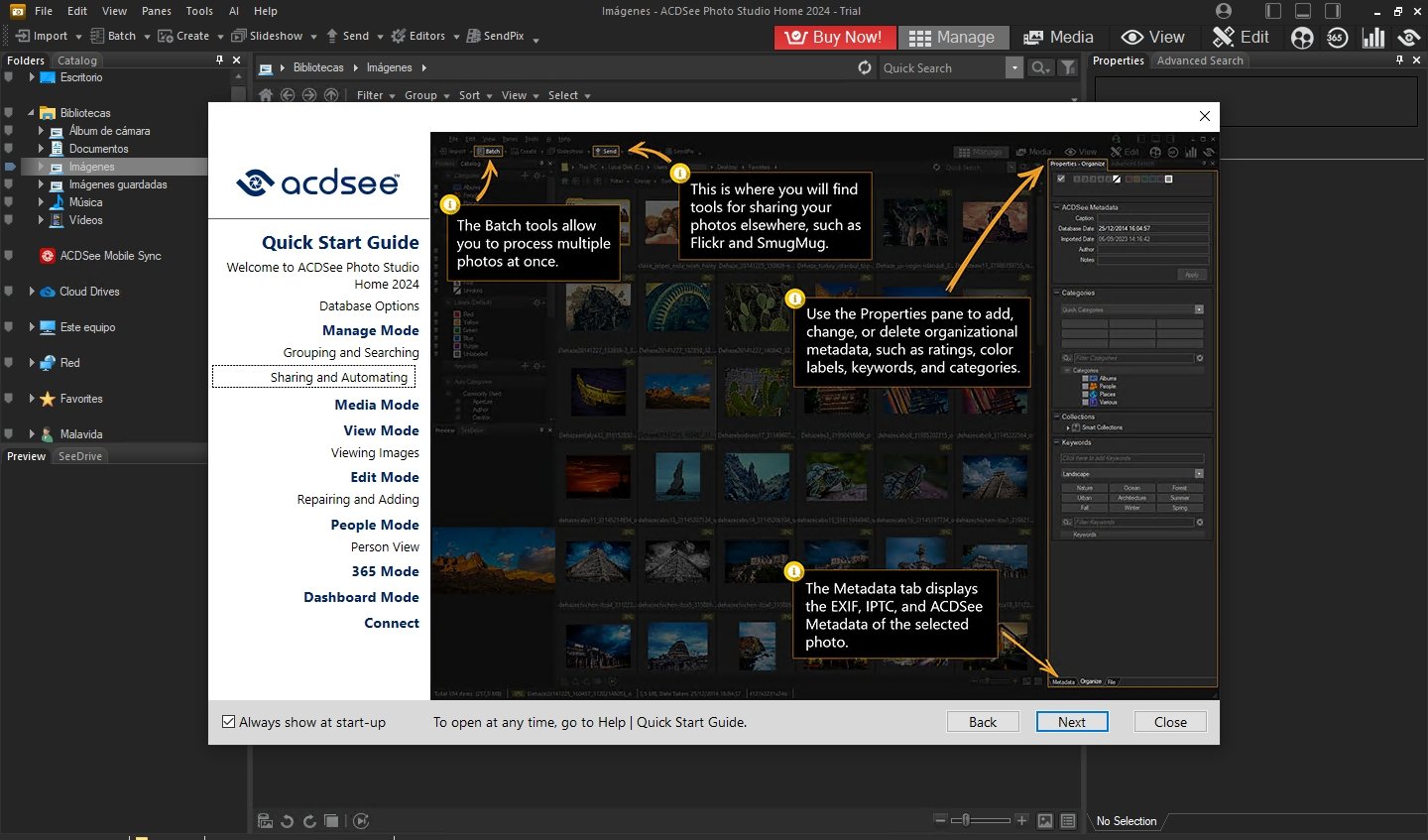Toggle Easy-Select marker beside ACDSee Mobile Sync
Image resolution: width=1428 pixels, height=840 pixels.
click(9, 256)
